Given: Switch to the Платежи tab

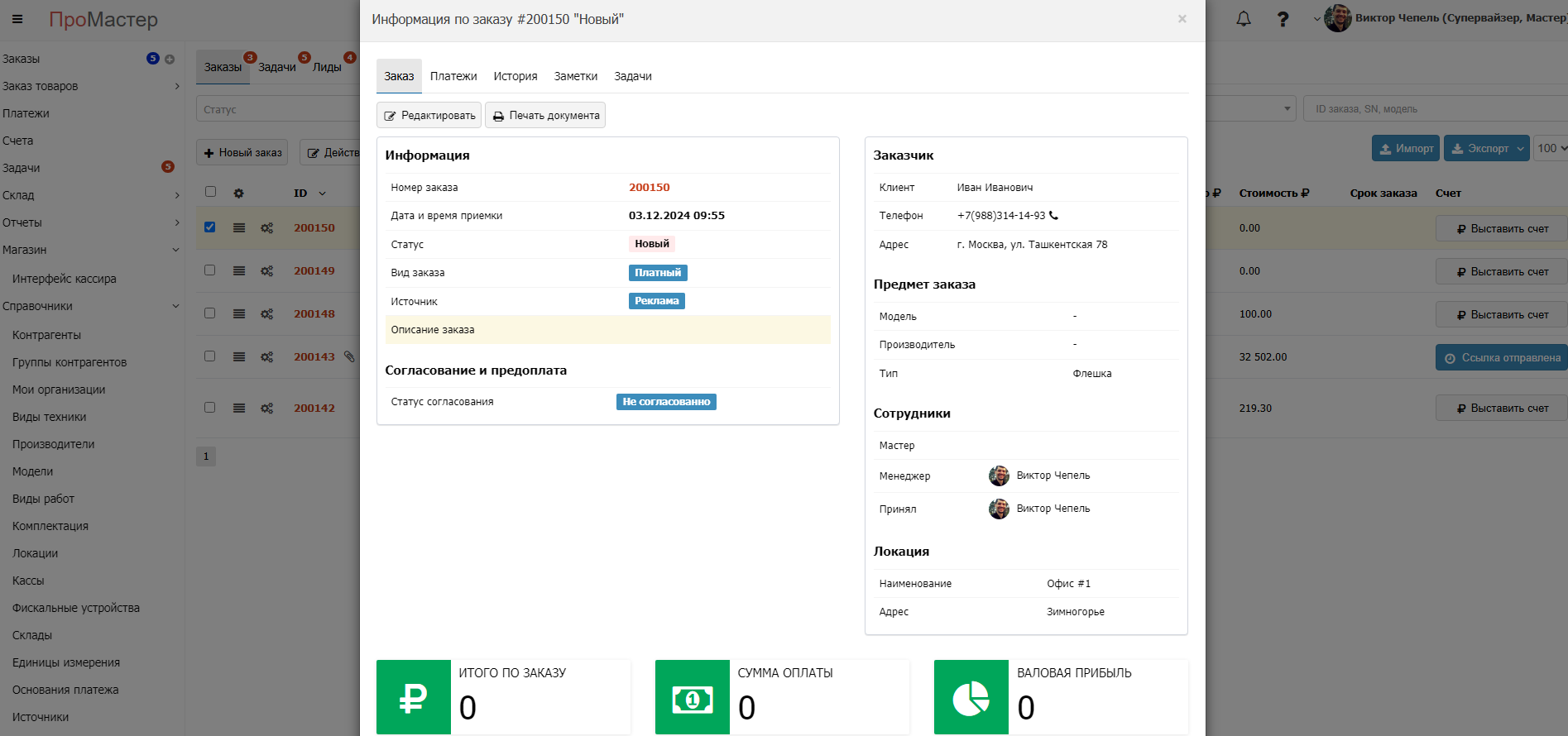Looking at the screenshot, I should [x=453, y=76].
